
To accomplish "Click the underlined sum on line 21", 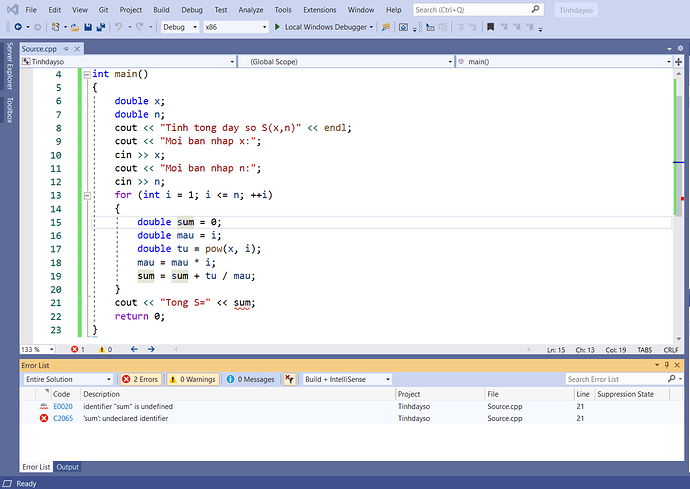I will pos(242,303).
